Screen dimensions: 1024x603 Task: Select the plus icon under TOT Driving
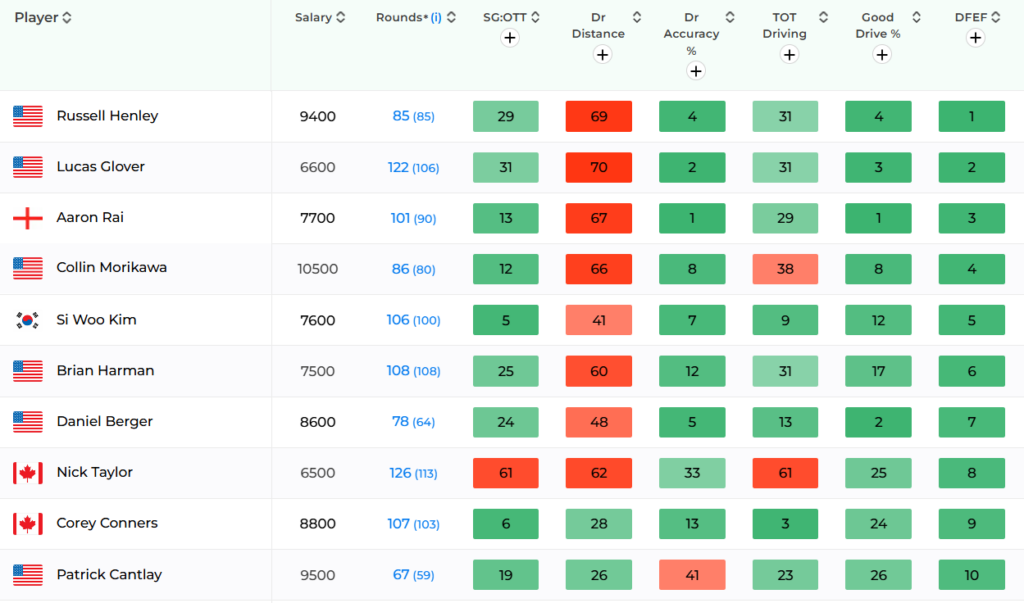pyautogui.click(x=789, y=54)
